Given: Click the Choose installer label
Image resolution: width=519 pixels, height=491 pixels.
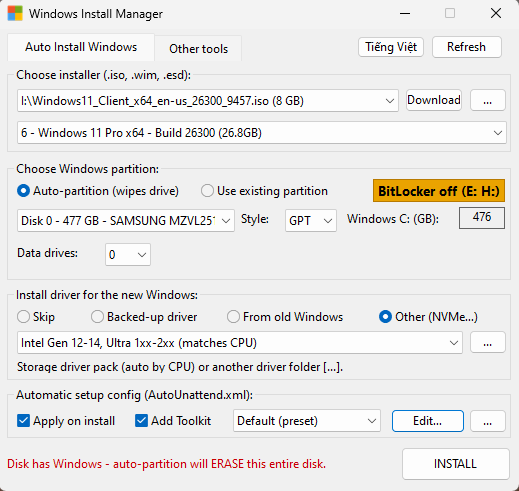Looking at the screenshot, I should tap(103, 75).
